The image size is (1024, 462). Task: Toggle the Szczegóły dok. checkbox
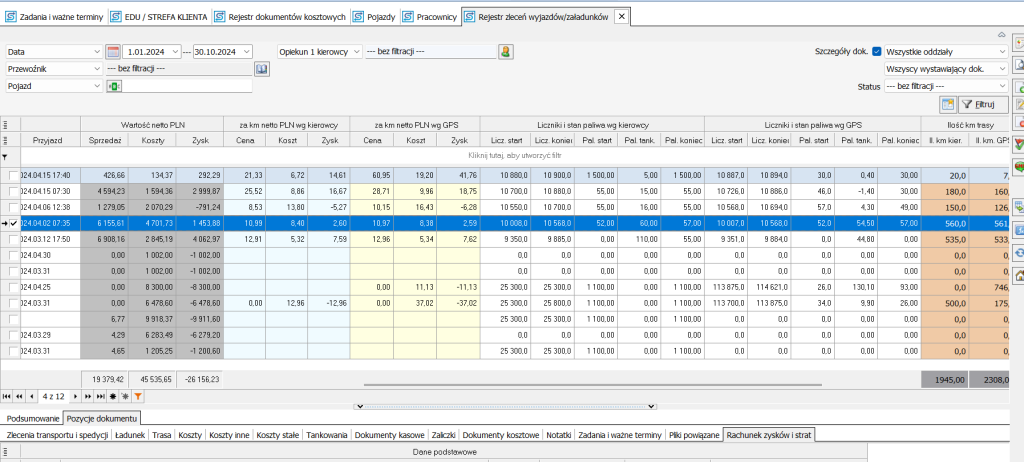tap(877, 51)
